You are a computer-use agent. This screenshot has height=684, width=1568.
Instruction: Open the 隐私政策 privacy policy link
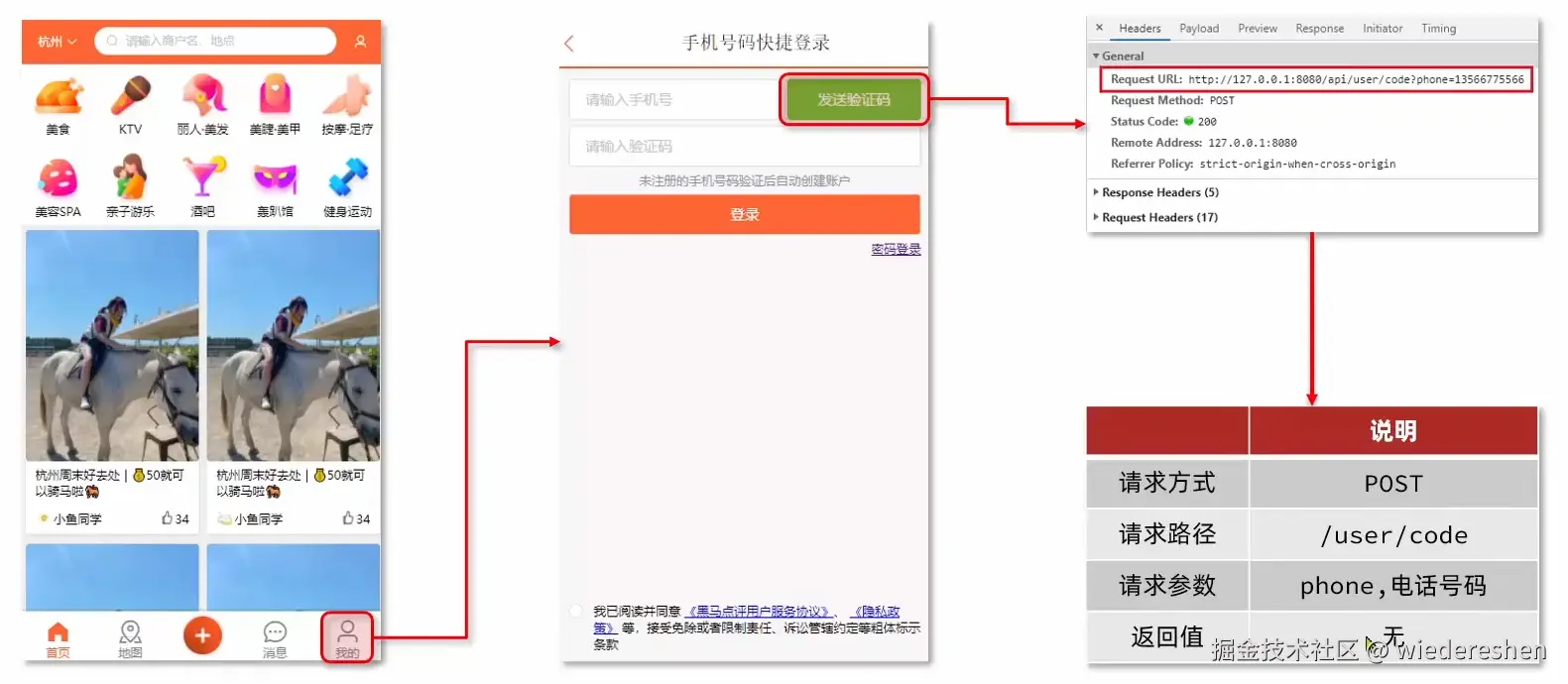(x=877, y=612)
